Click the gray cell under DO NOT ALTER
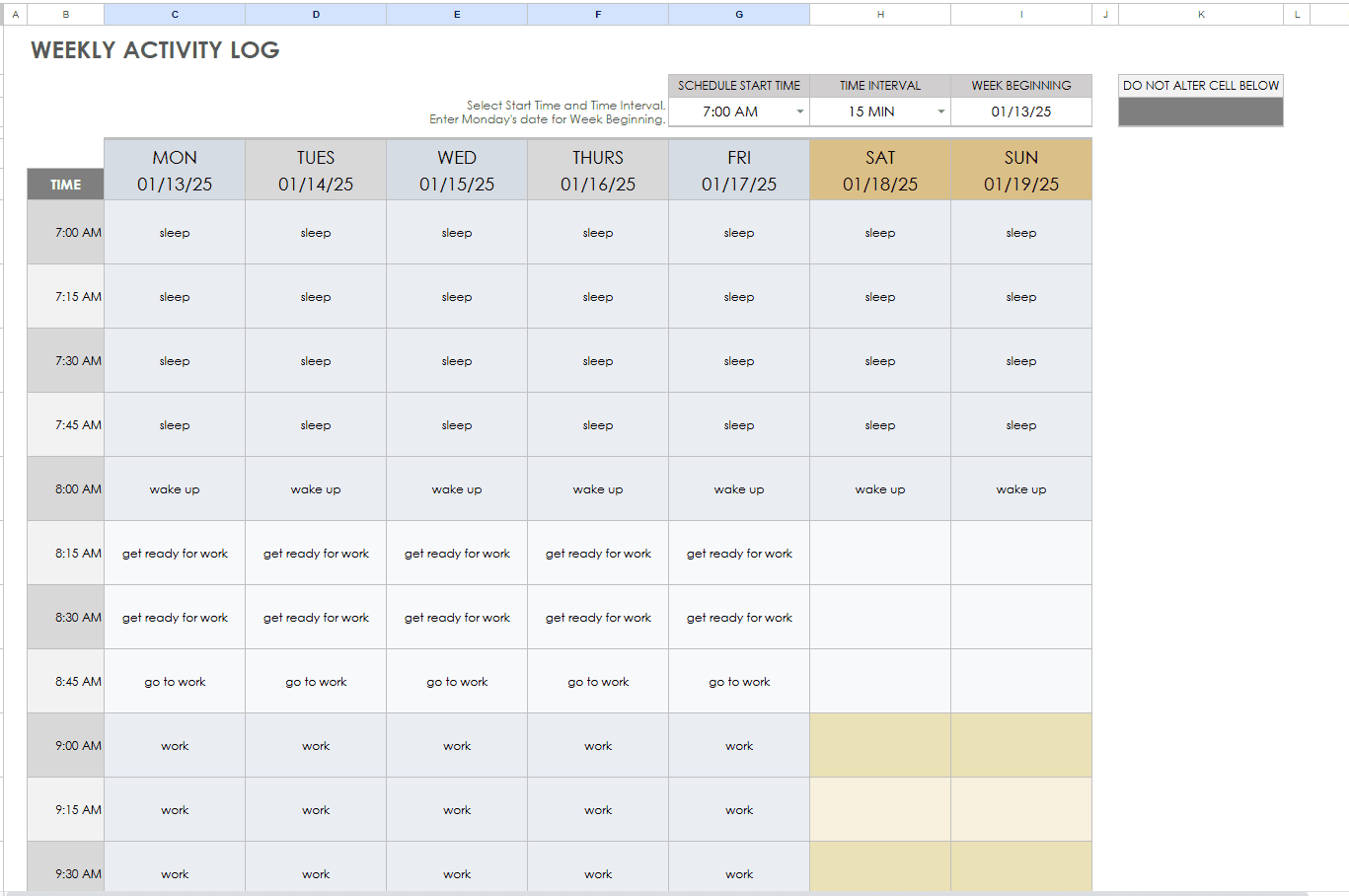1349x896 pixels. click(1200, 112)
